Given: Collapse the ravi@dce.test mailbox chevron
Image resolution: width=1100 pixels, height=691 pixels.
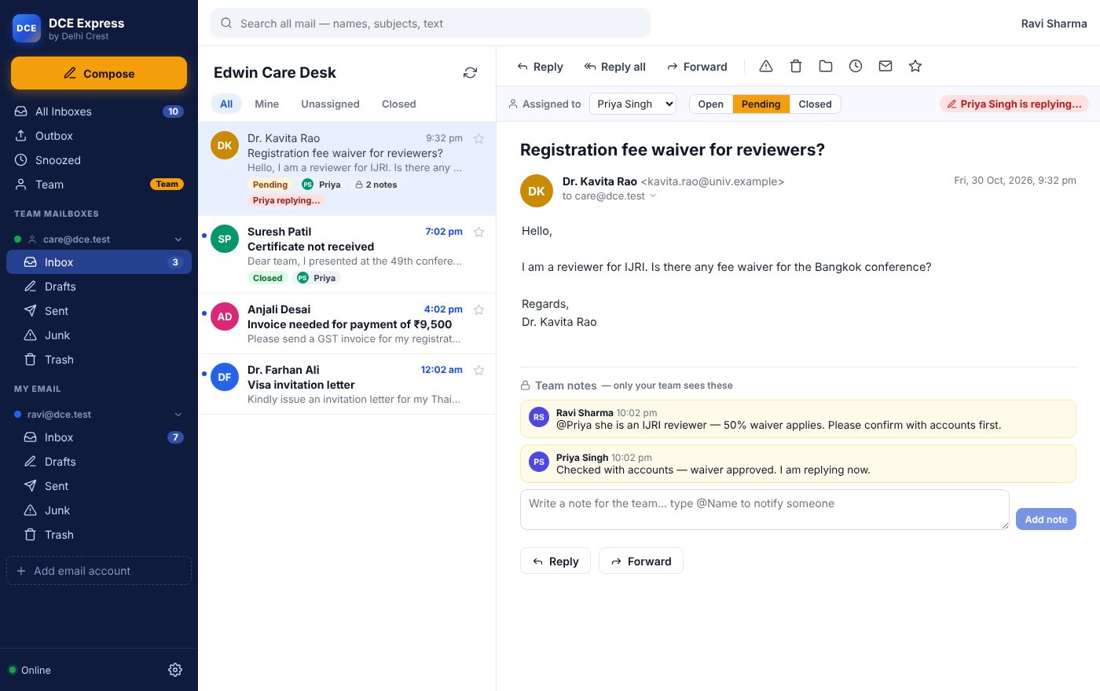Looking at the screenshot, I should [x=178, y=415].
